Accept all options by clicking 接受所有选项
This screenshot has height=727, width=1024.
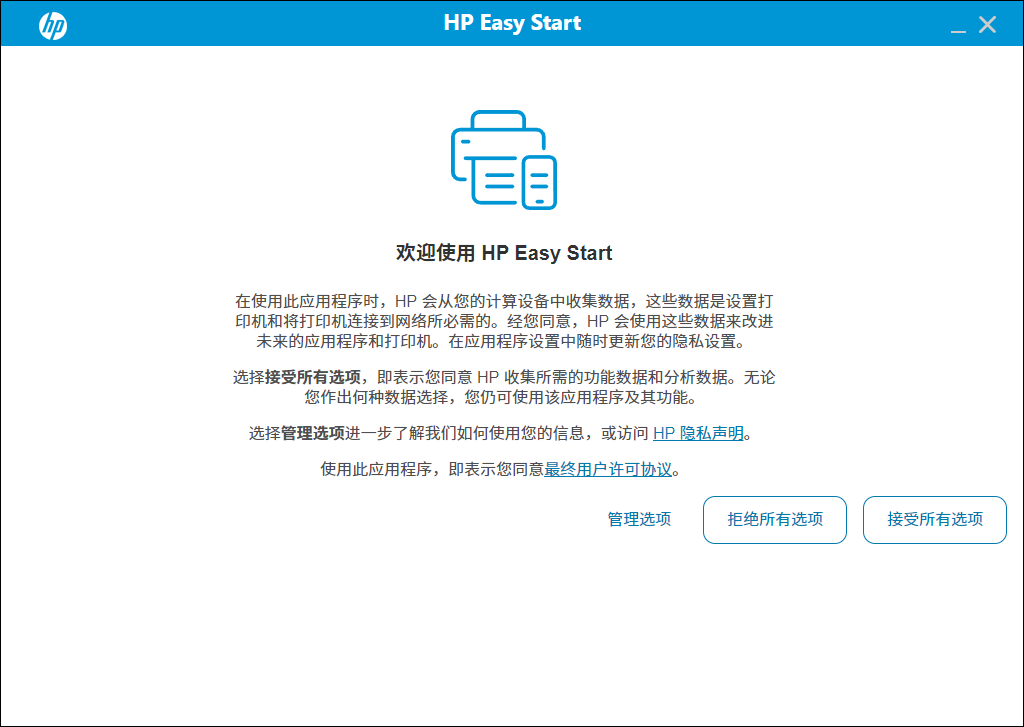pyautogui.click(x=934, y=519)
